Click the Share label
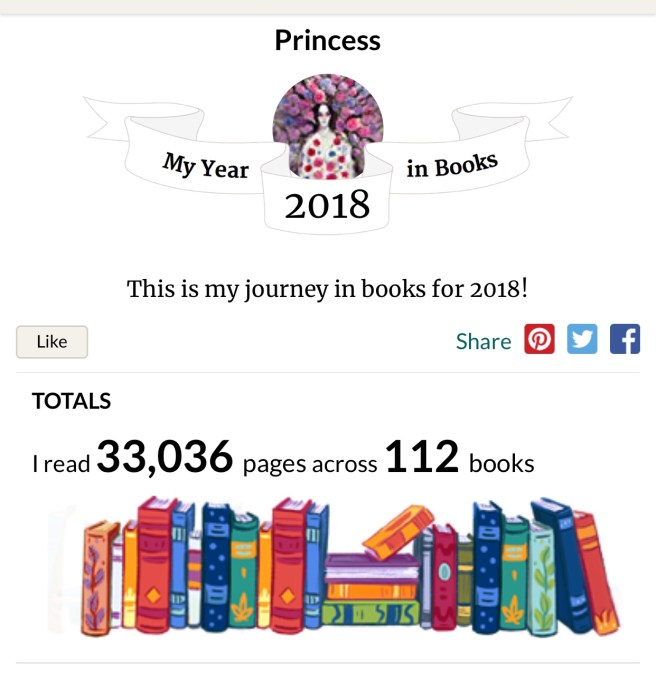 pyautogui.click(x=483, y=341)
